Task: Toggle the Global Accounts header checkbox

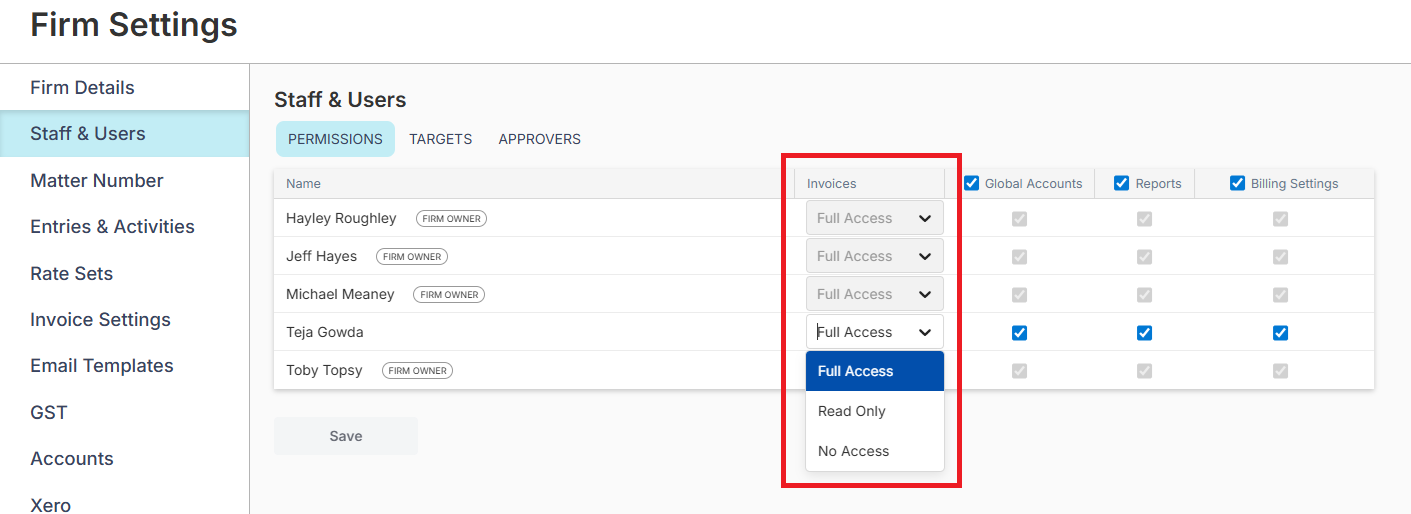Action: 971,183
